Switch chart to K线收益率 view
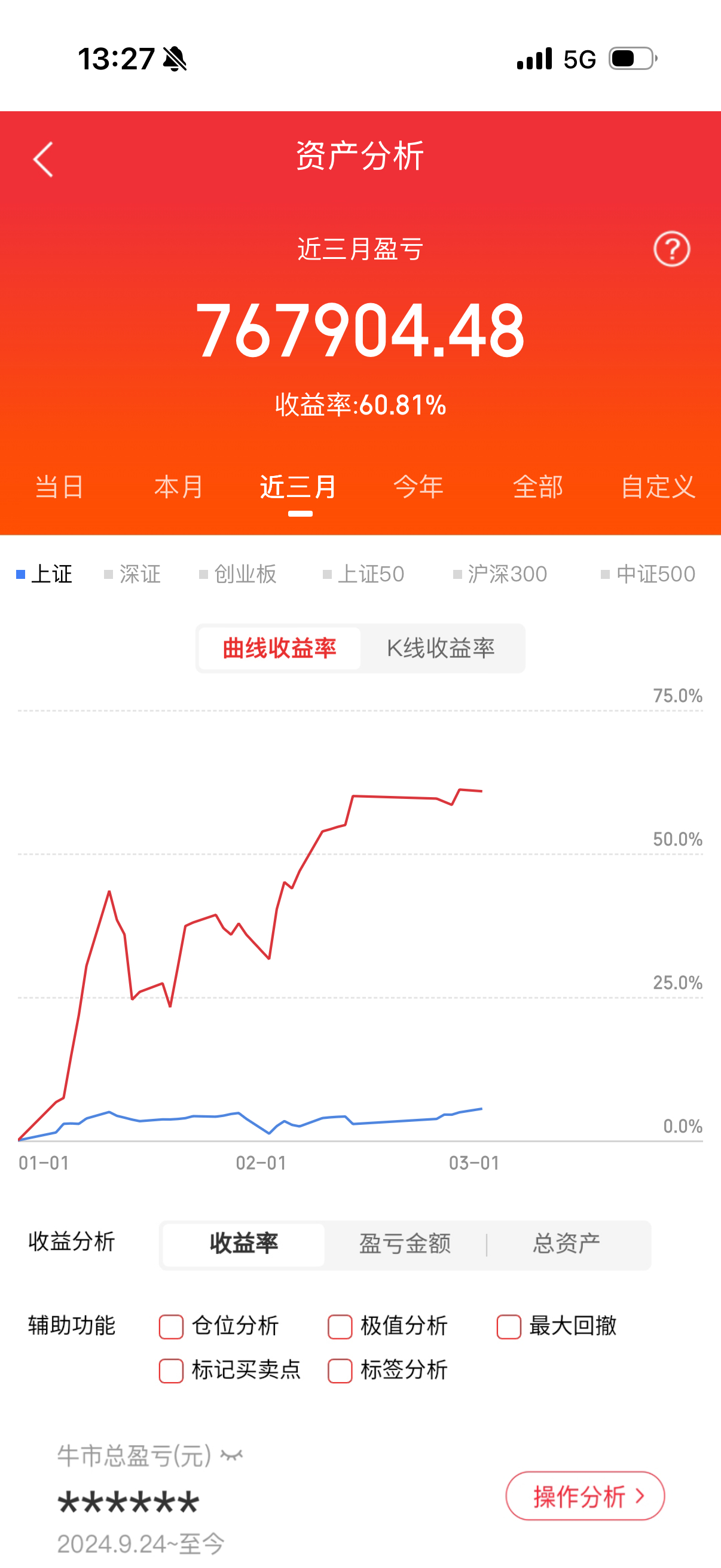This screenshot has width=721, height=1568. (442, 648)
